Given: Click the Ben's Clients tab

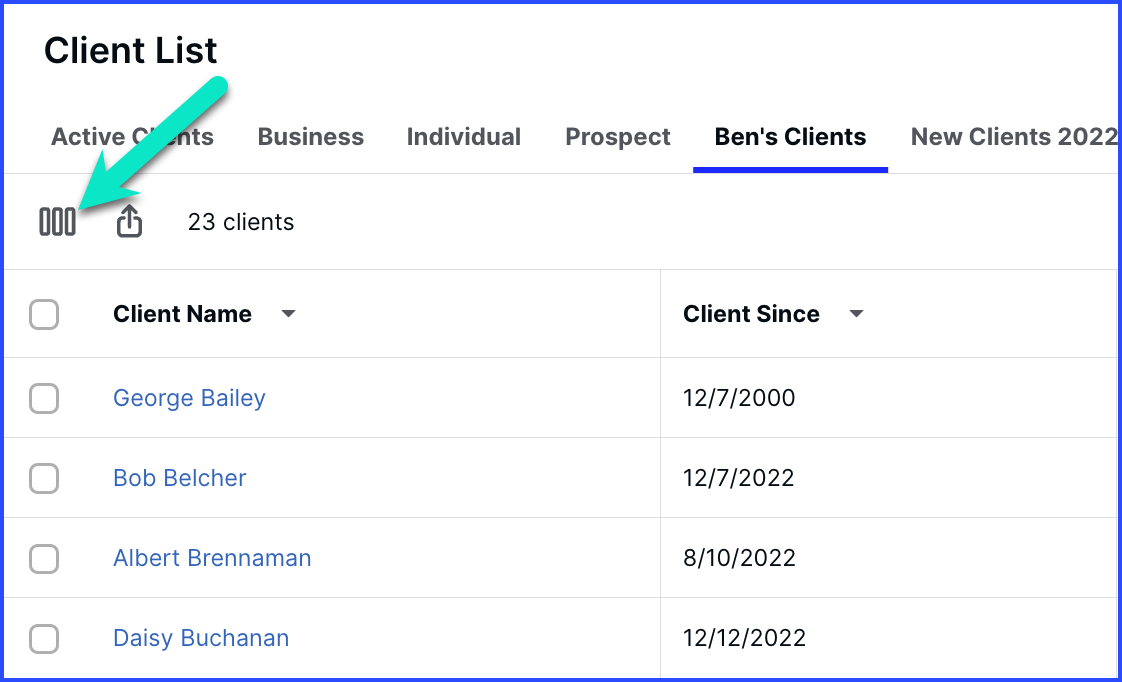Looking at the screenshot, I should tap(791, 137).
